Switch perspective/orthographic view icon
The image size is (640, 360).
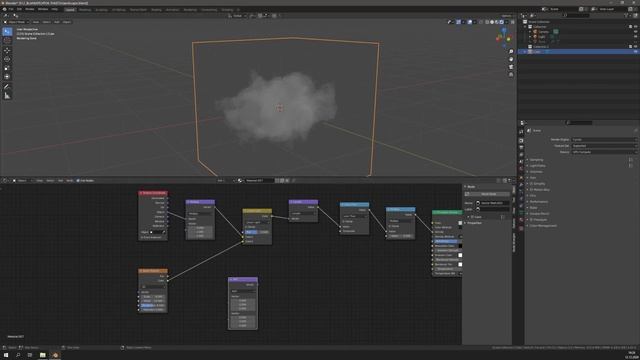point(511,74)
